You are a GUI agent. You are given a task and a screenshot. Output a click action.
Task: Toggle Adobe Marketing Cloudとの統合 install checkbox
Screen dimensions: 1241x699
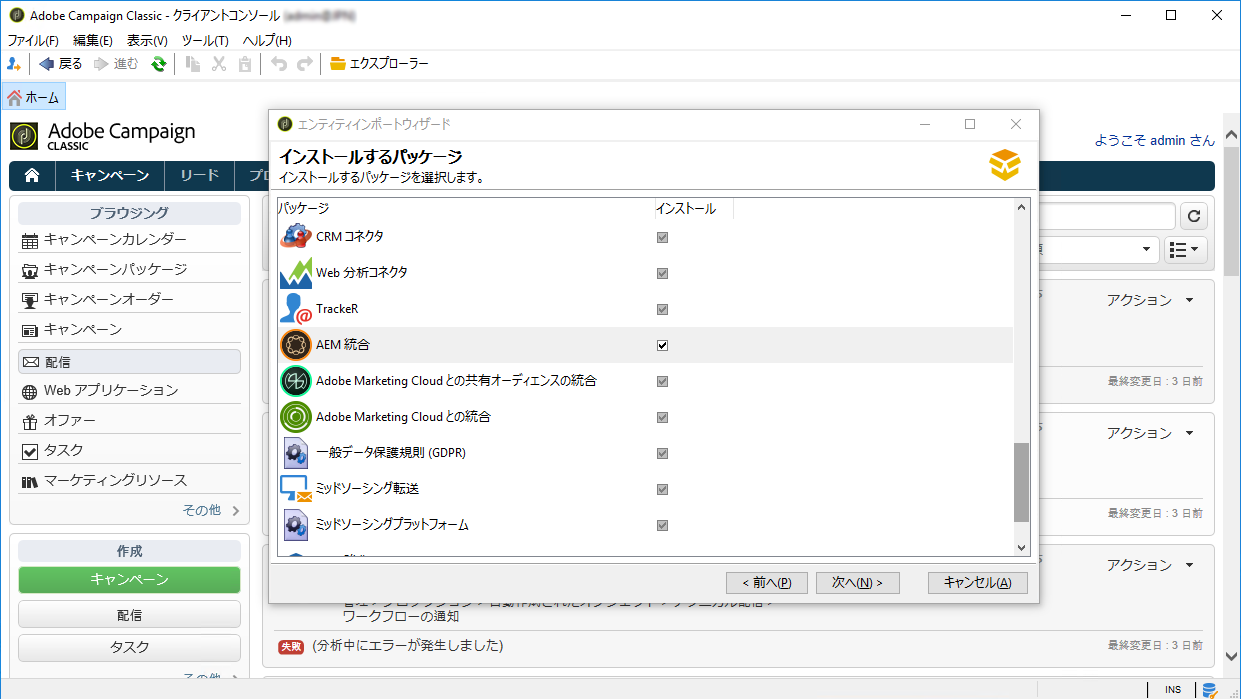tap(662, 418)
